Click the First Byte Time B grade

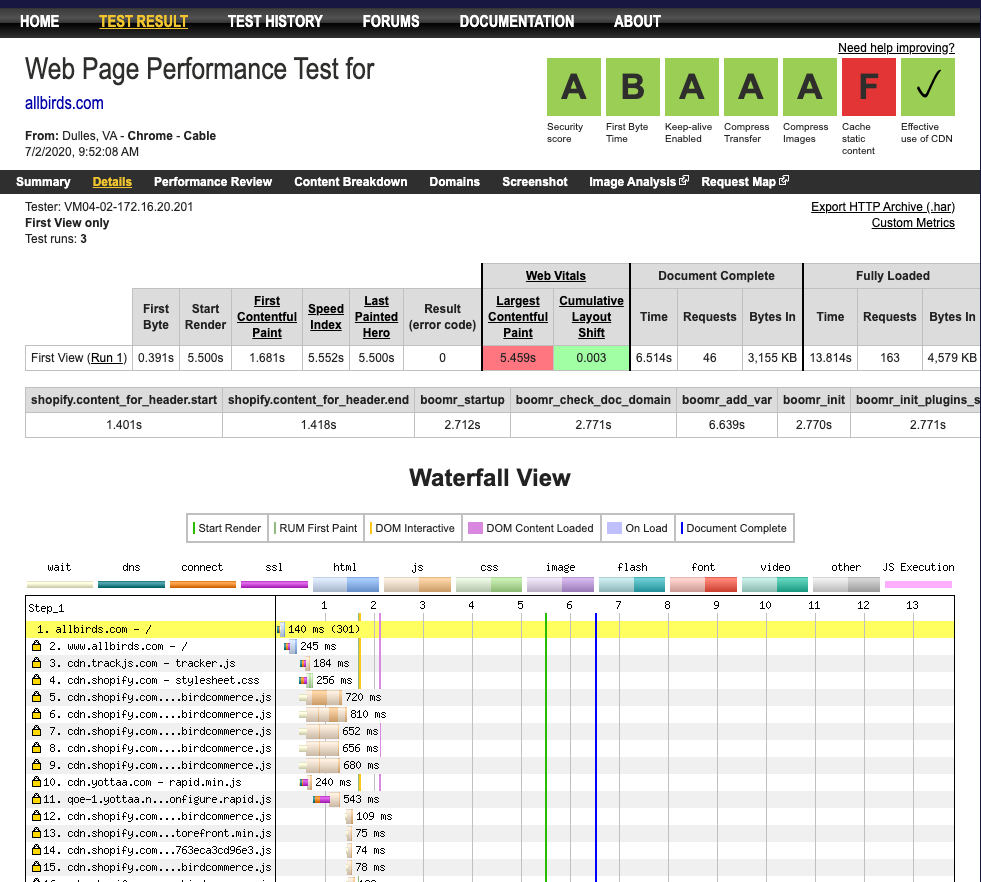633,87
